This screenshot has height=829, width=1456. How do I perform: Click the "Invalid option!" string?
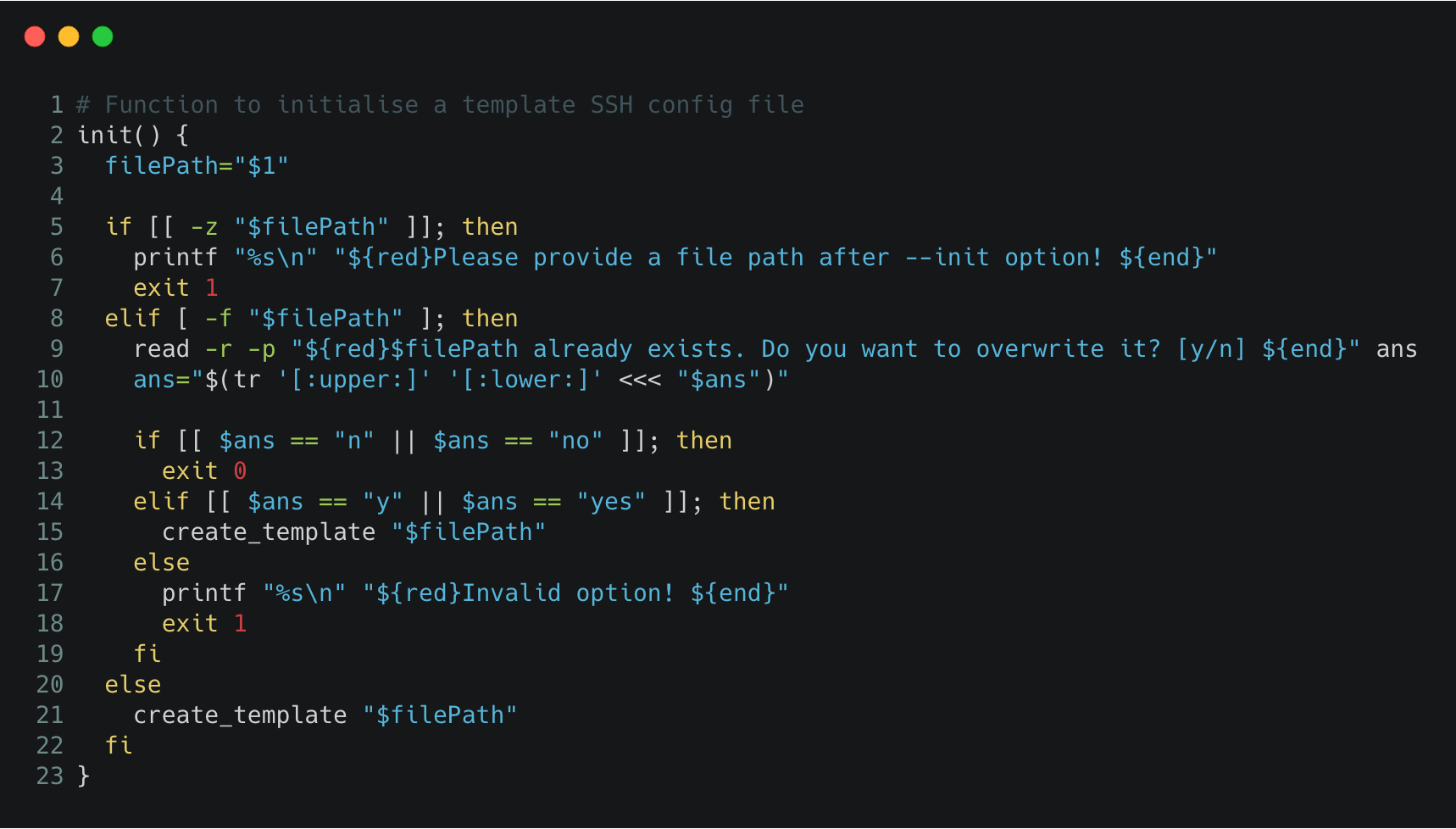[x=575, y=593]
